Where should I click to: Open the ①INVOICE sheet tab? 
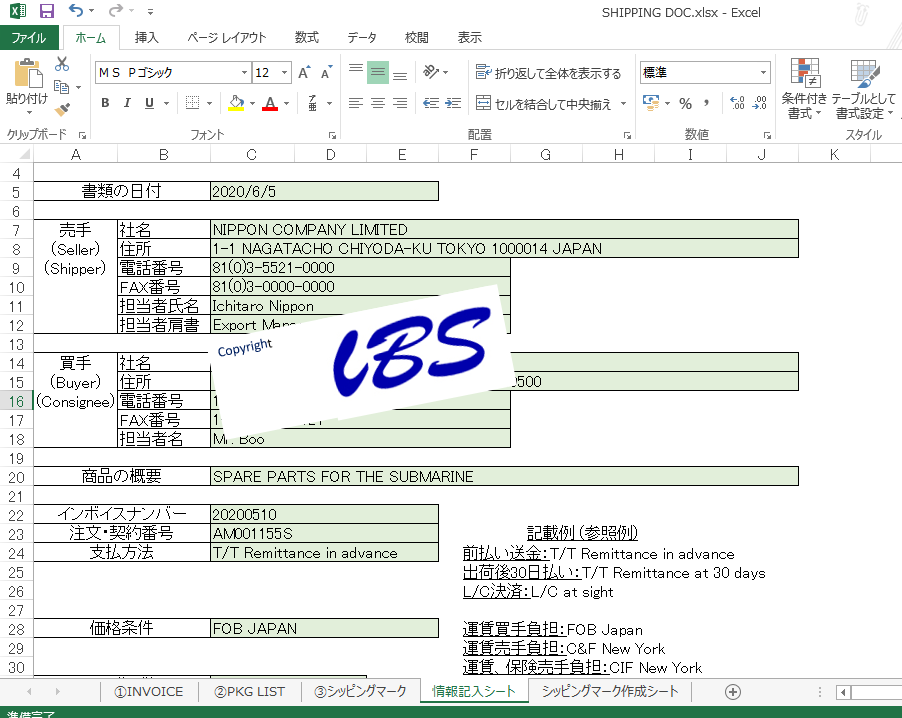coord(148,692)
